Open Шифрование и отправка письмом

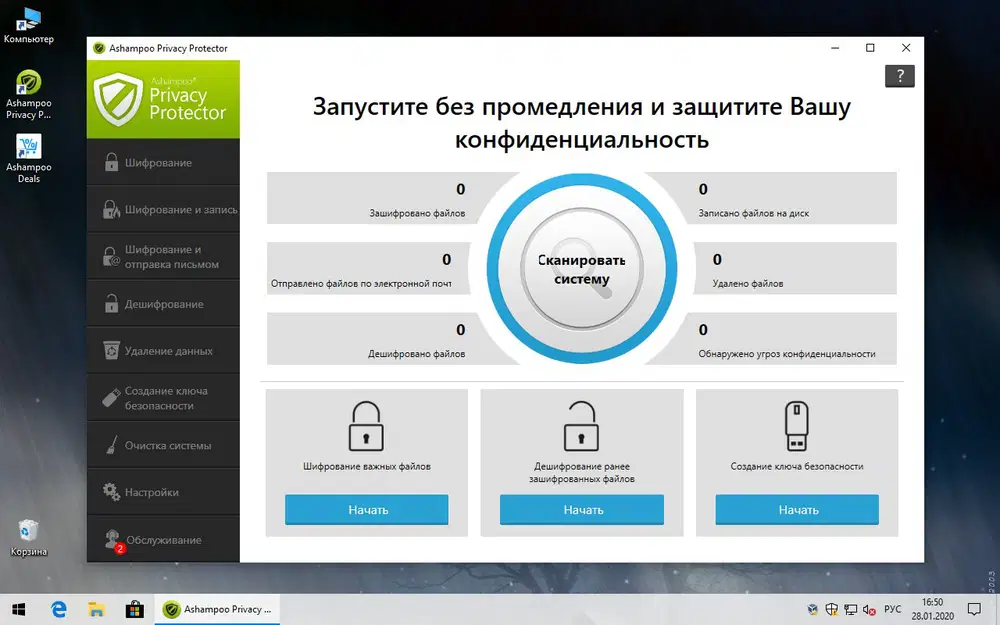pos(163,255)
